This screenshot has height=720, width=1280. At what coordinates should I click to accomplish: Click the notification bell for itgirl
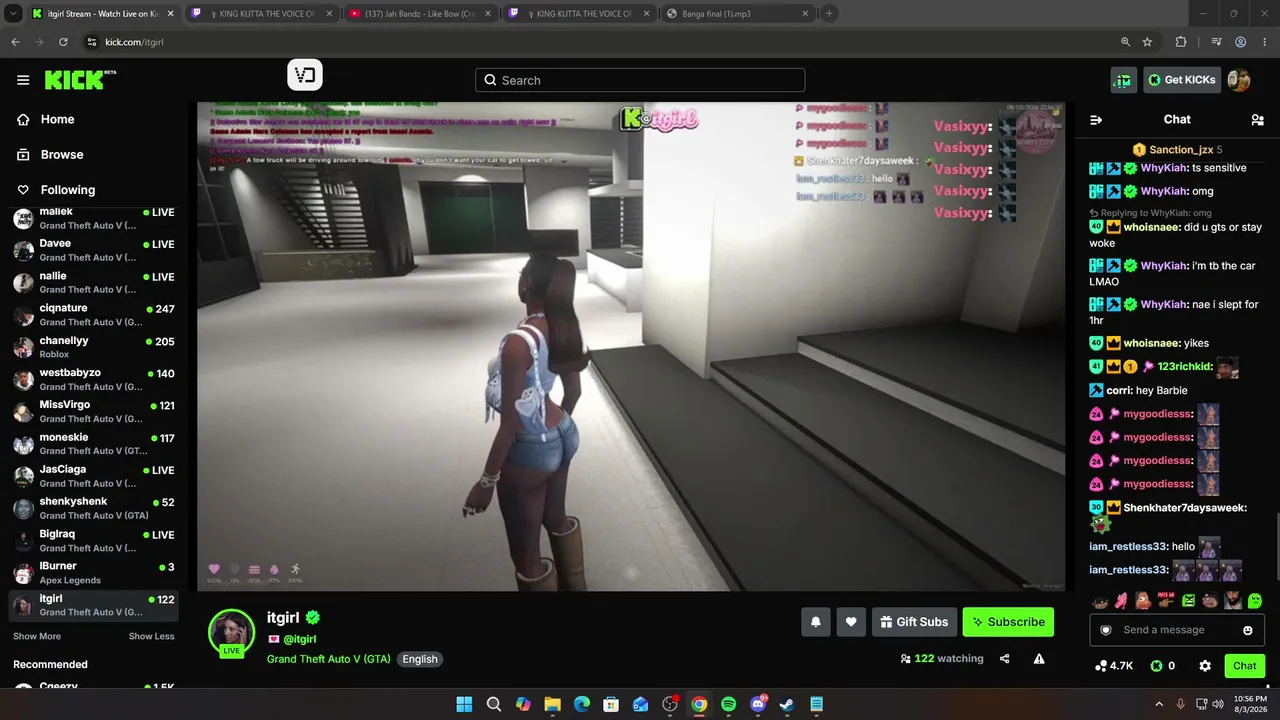[816, 622]
